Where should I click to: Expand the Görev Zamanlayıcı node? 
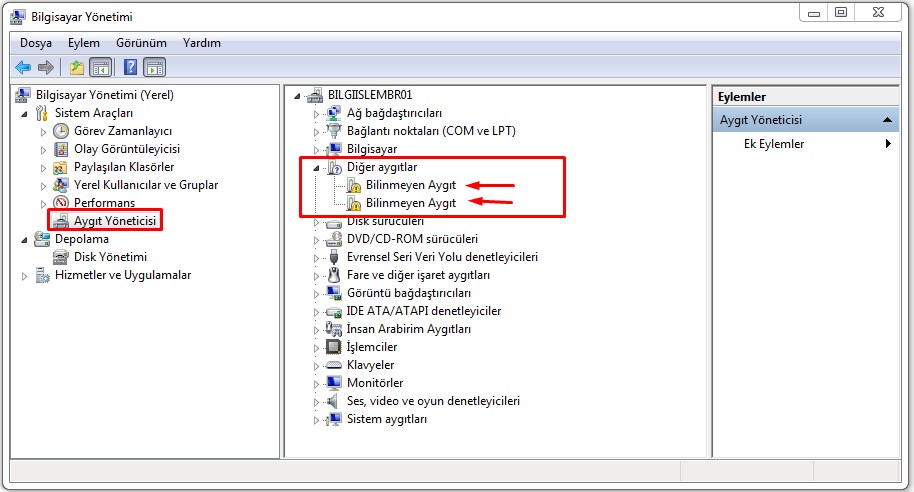(x=43, y=131)
